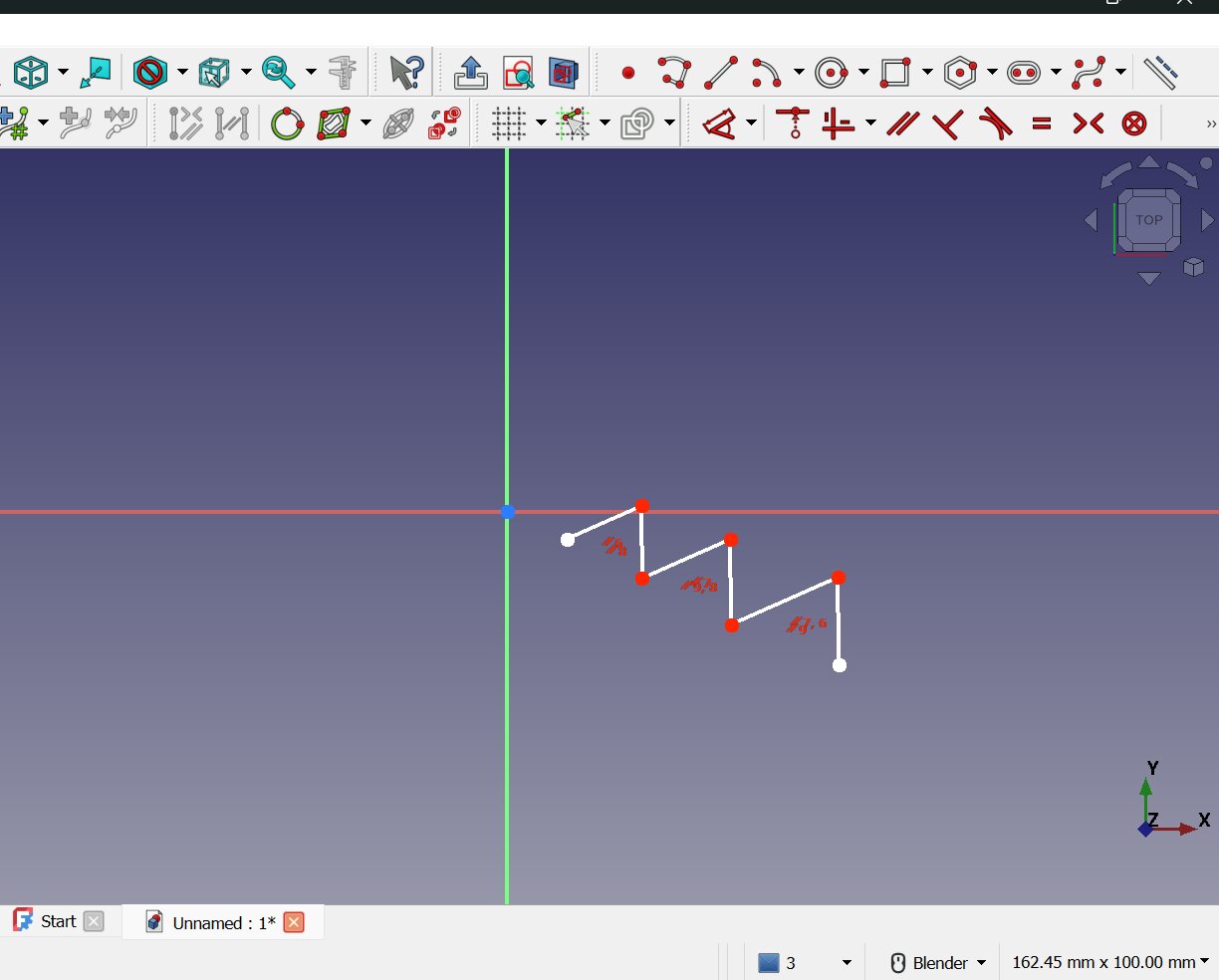Click the view sketch icon
The height and width of the screenshot is (980, 1219).
coord(518,73)
